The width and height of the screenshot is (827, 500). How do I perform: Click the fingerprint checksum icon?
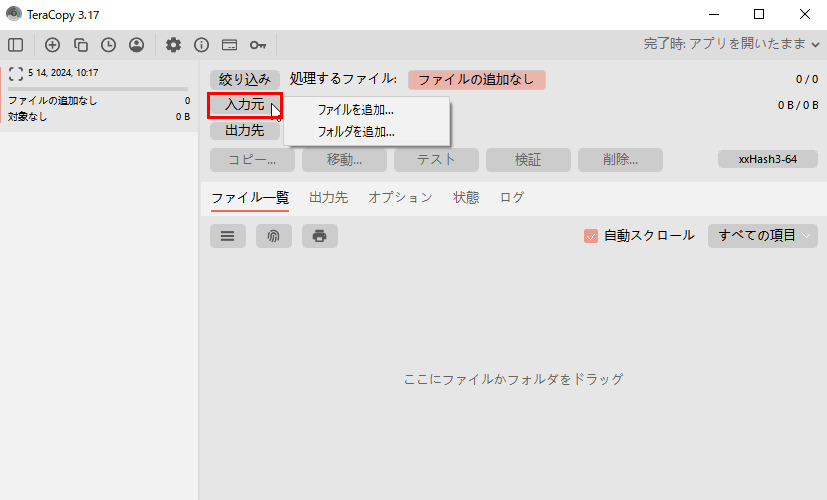[x=274, y=236]
